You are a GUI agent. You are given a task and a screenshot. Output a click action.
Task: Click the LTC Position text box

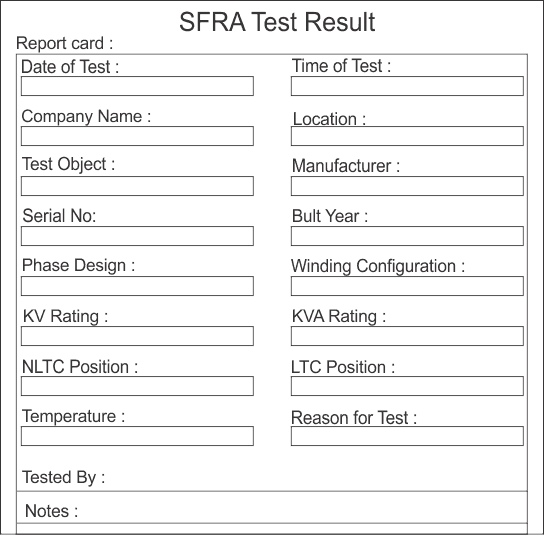tap(407, 386)
